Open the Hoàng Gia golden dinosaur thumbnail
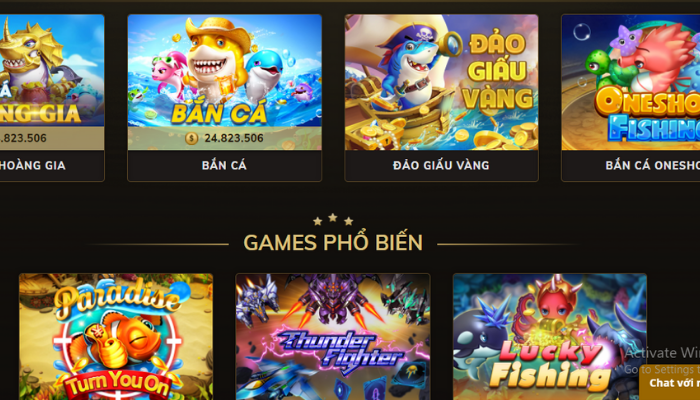The width and height of the screenshot is (700, 400). tap(52, 82)
